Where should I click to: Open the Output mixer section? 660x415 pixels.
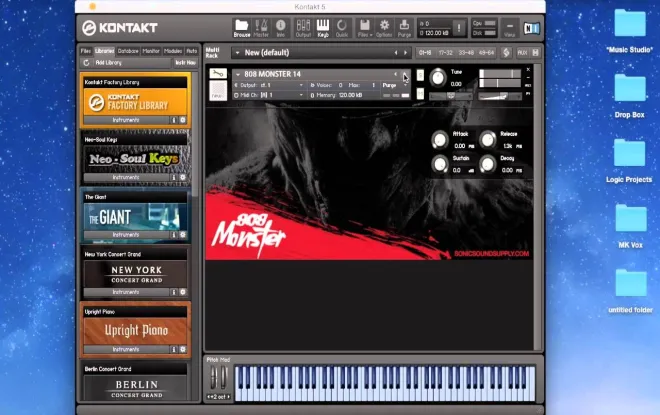[303, 28]
